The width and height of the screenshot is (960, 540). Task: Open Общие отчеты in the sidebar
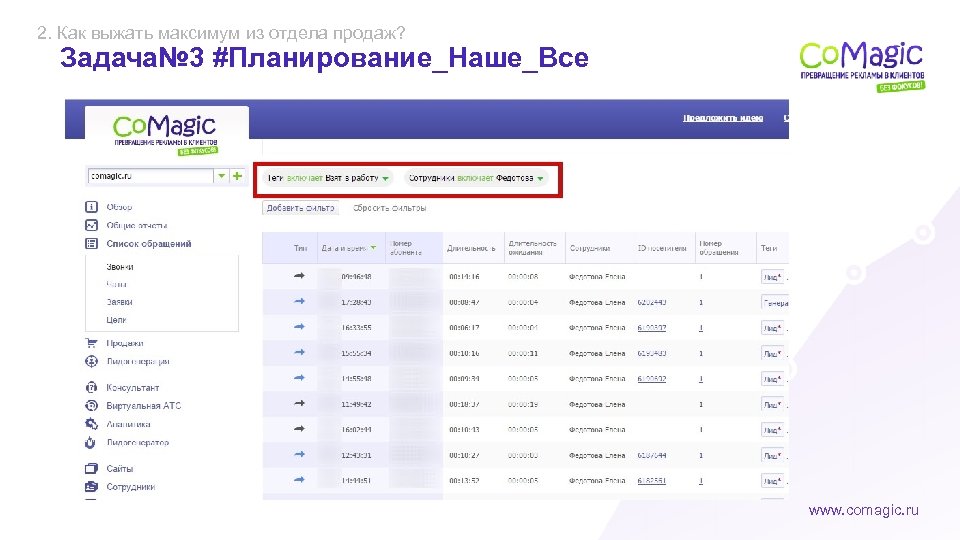pyautogui.click(x=137, y=225)
